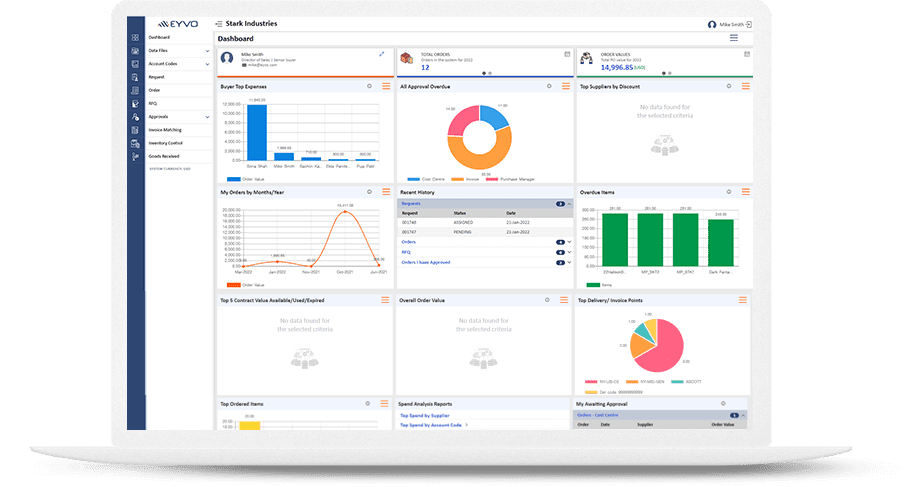The width and height of the screenshot is (924, 487).
Task: Toggle the Invoice legend in All Approval Overdue
Action: pos(466,179)
